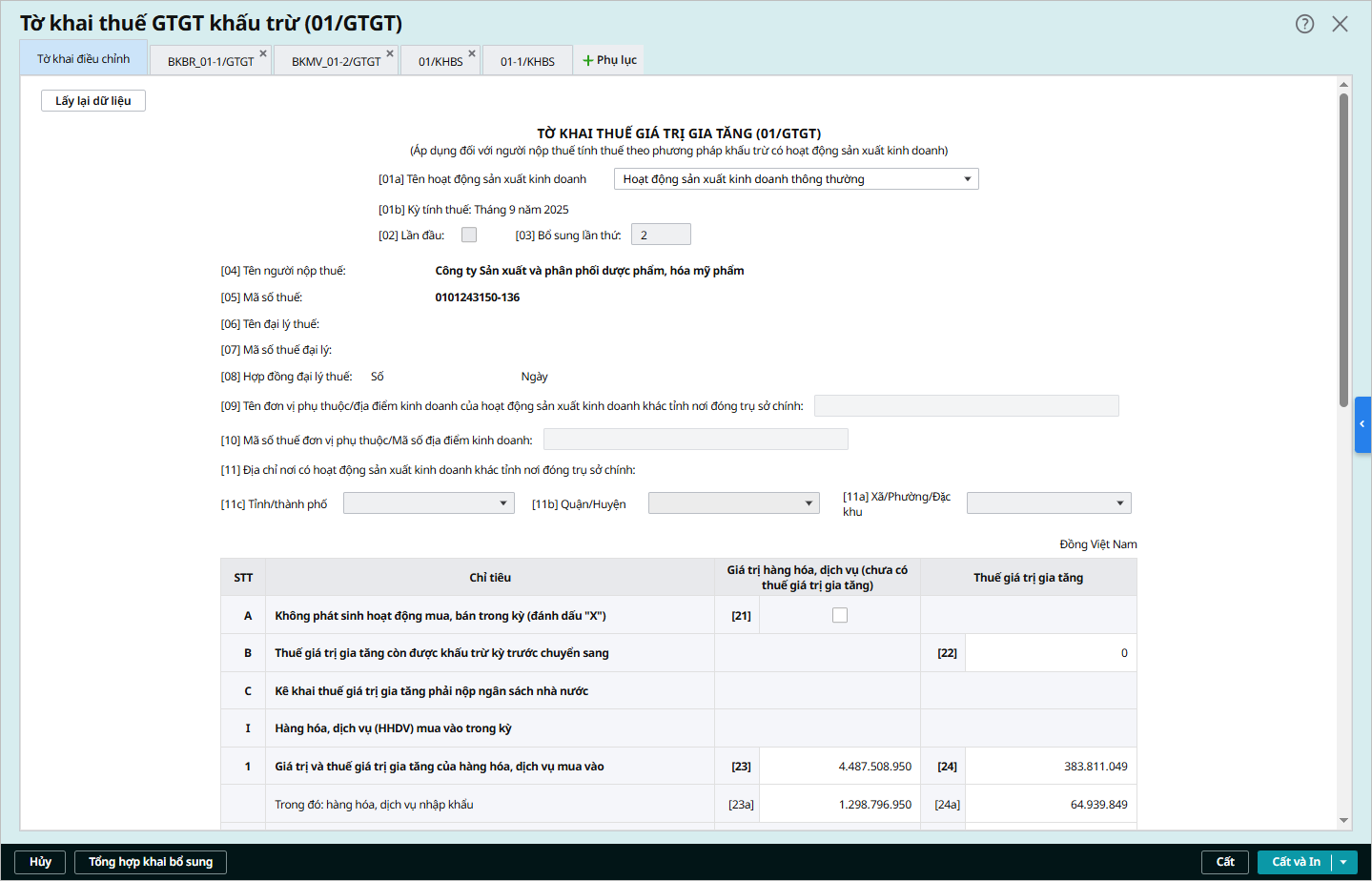The height and width of the screenshot is (881, 1372).
Task: Close the BKBR_01-1/GTGT tab with its x icon
Action: coord(263,53)
